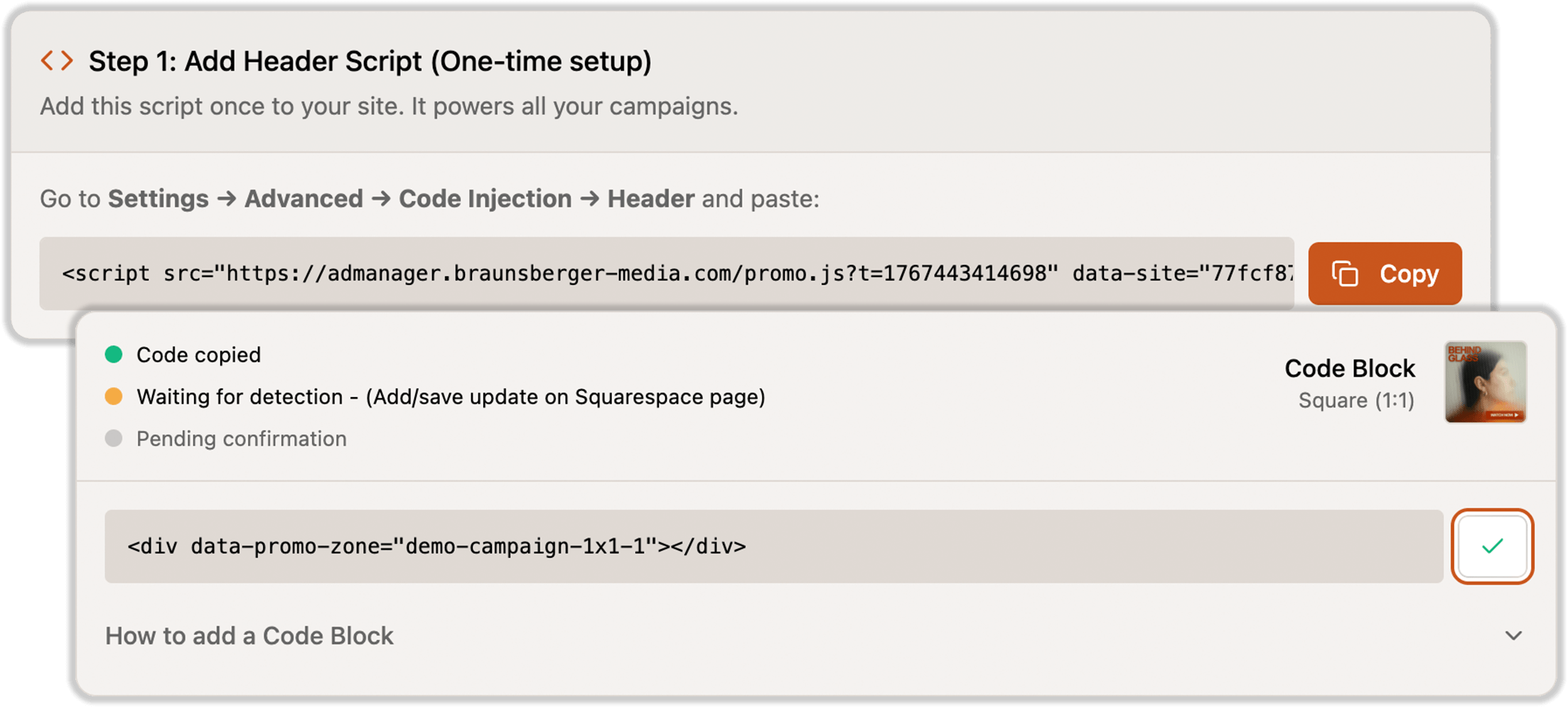The image size is (1568, 707).
Task: Click the green dot beside Code copied
Action: (114, 355)
